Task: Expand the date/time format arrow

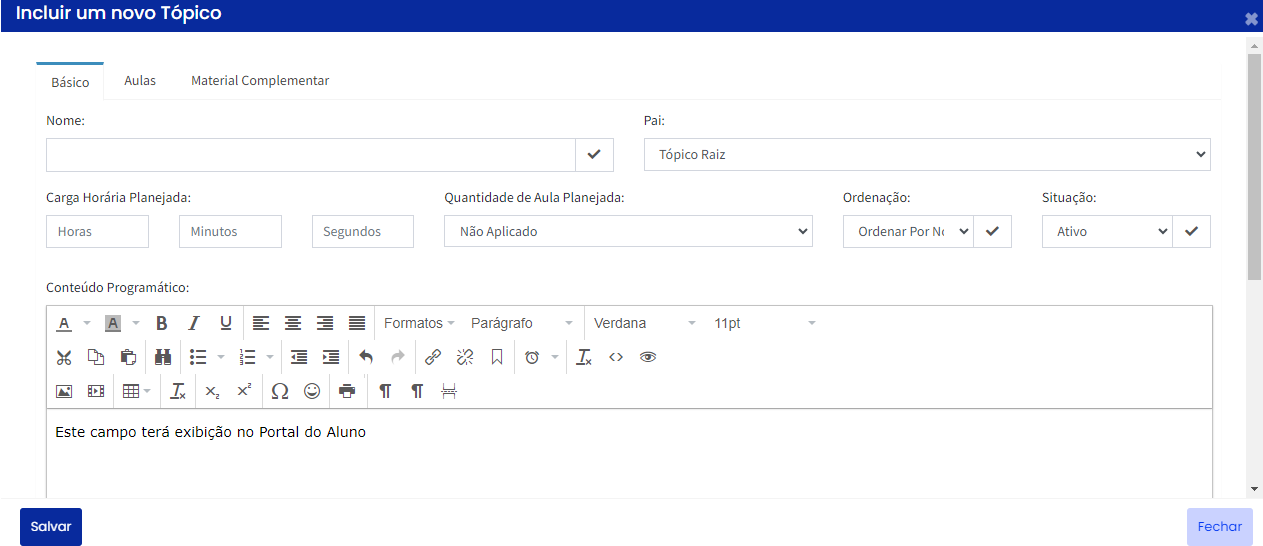Action: click(x=554, y=357)
